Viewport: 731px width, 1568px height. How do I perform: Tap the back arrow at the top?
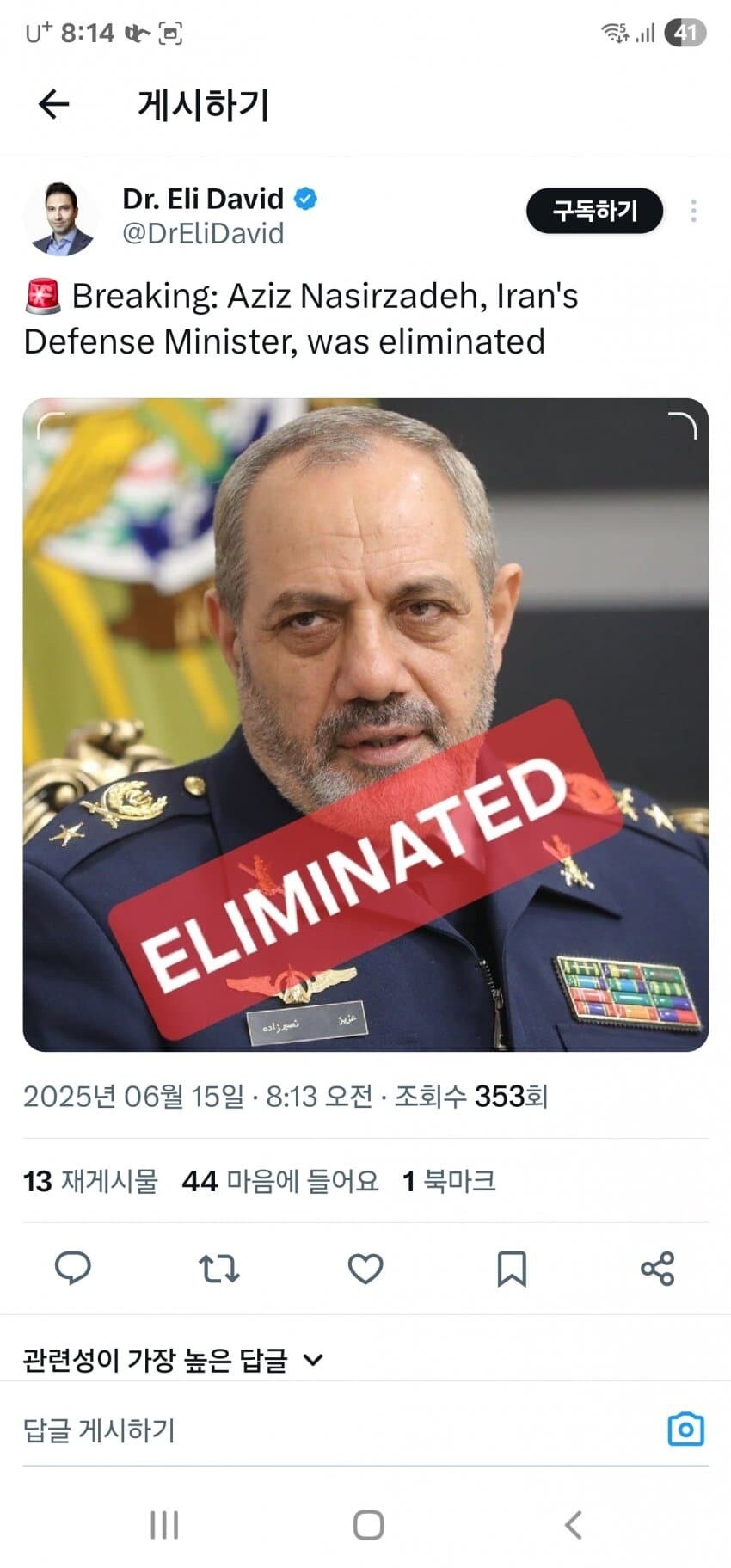click(53, 105)
